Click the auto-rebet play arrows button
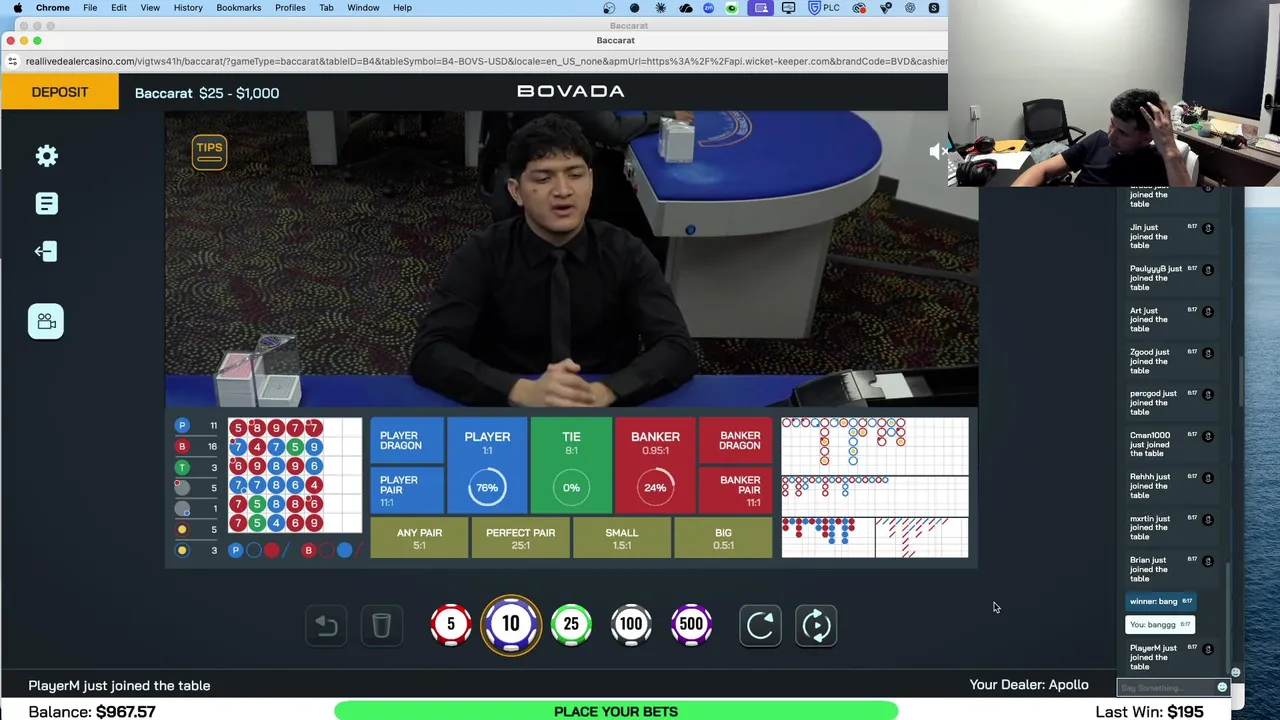This screenshot has width=1280, height=720. pos(816,625)
